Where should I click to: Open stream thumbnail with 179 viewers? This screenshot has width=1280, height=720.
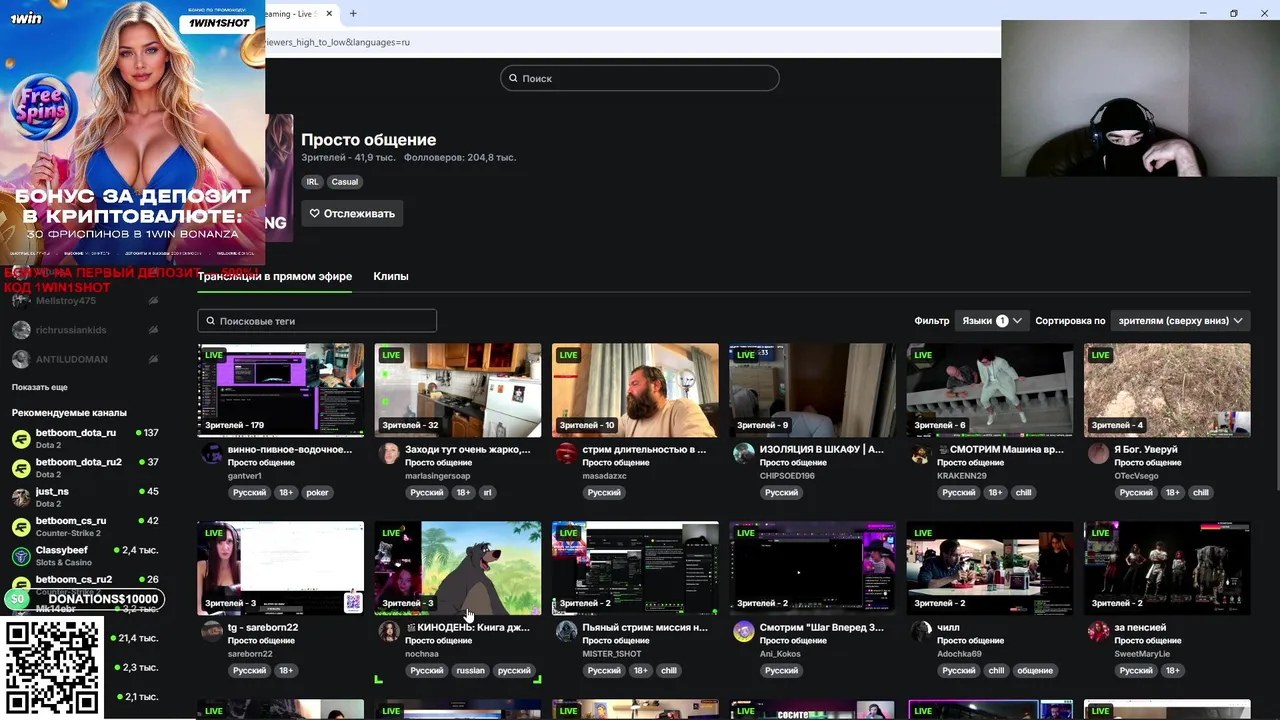coord(281,390)
